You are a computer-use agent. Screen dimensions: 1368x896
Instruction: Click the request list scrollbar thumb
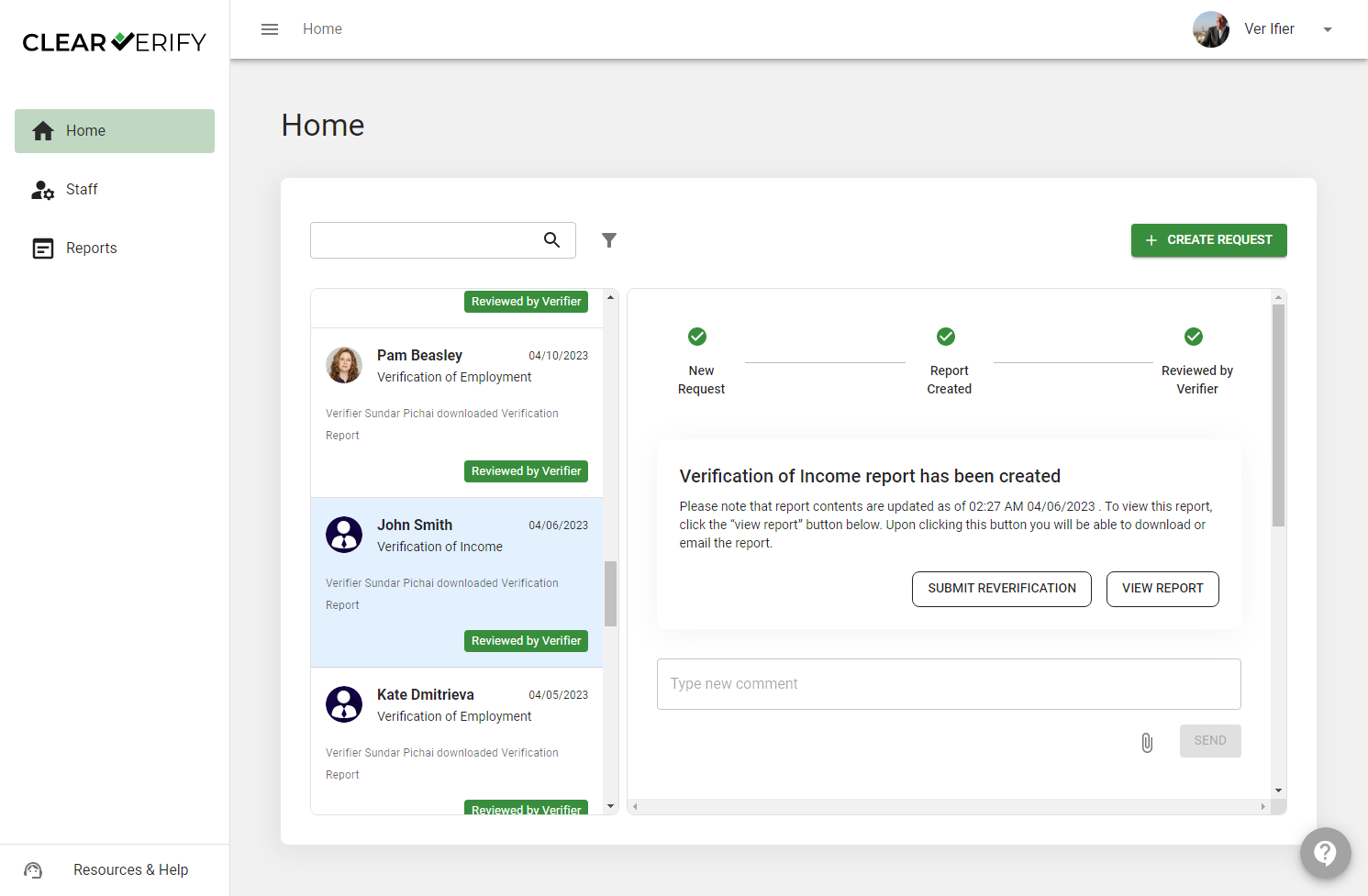(610, 593)
